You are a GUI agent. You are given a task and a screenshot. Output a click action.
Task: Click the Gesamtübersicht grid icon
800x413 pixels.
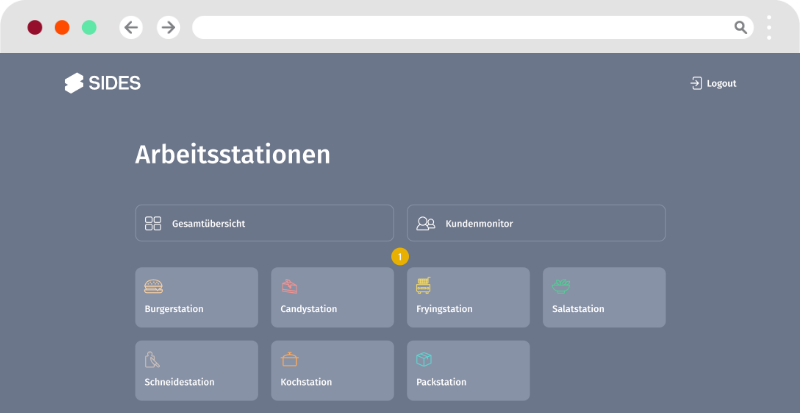tap(153, 223)
